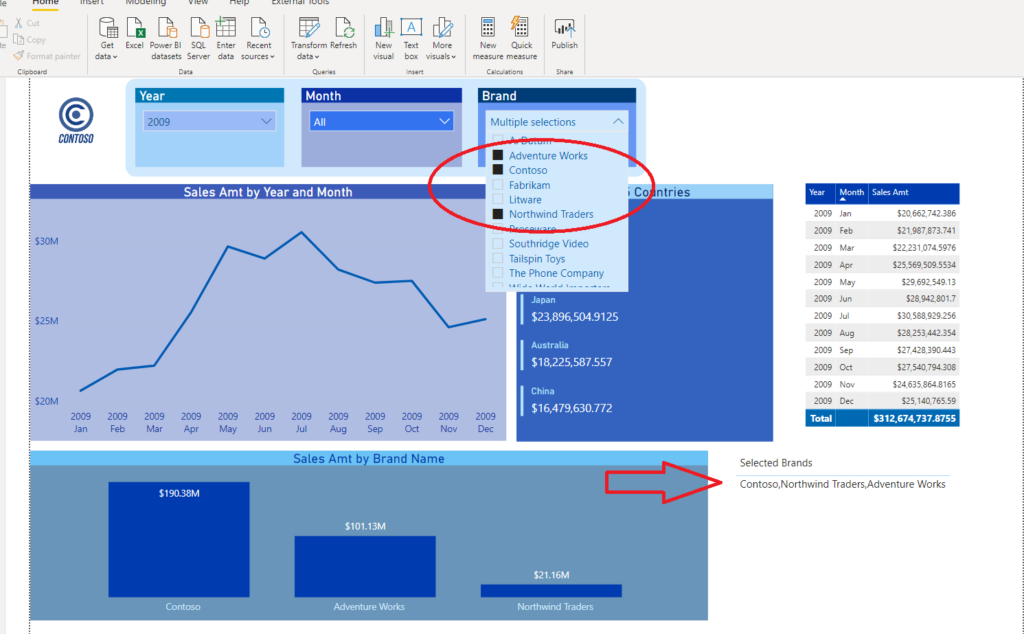Image resolution: width=1024 pixels, height=634 pixels.
Task: Click the $190.38M data label
Action: coord(179,493)
